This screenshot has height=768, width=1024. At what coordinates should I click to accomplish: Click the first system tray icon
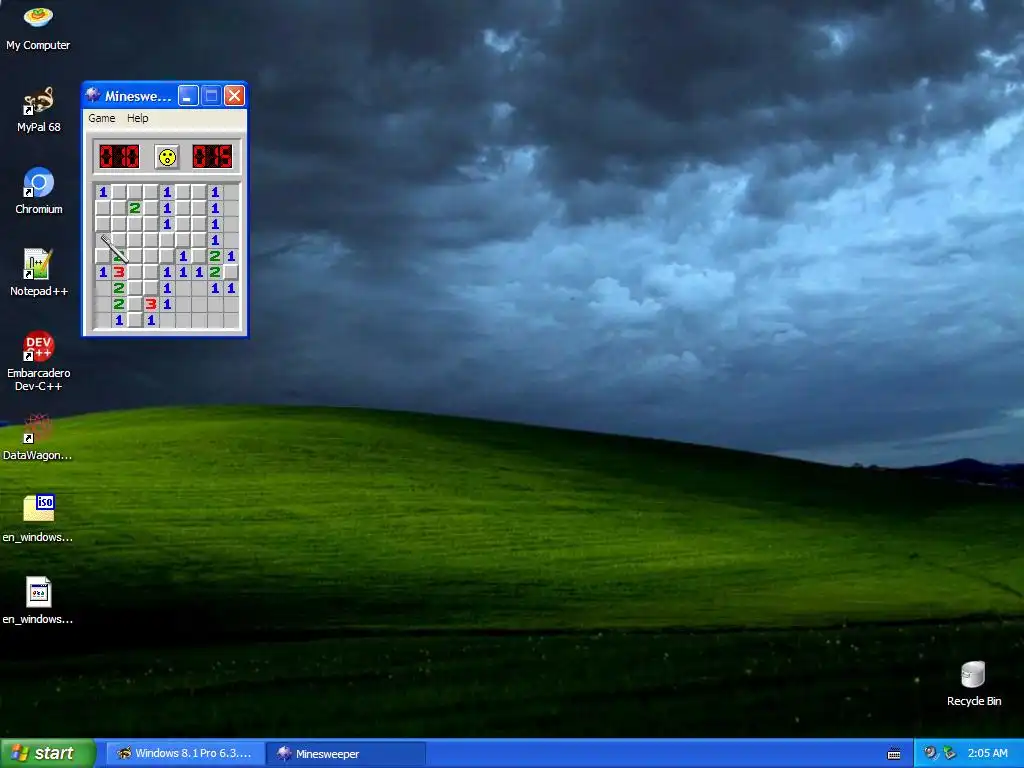pyautogui.click(x=931, y=753)
